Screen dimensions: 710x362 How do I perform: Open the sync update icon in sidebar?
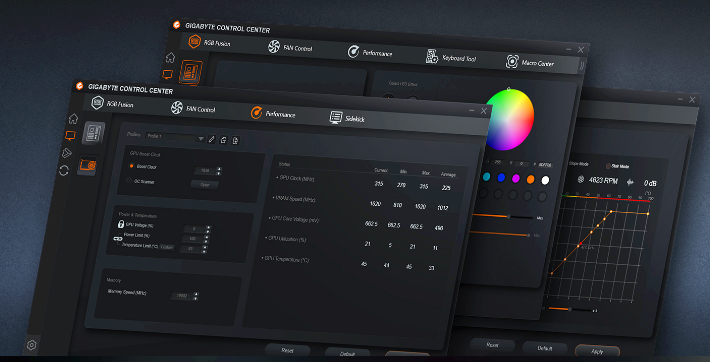(64, 171)
